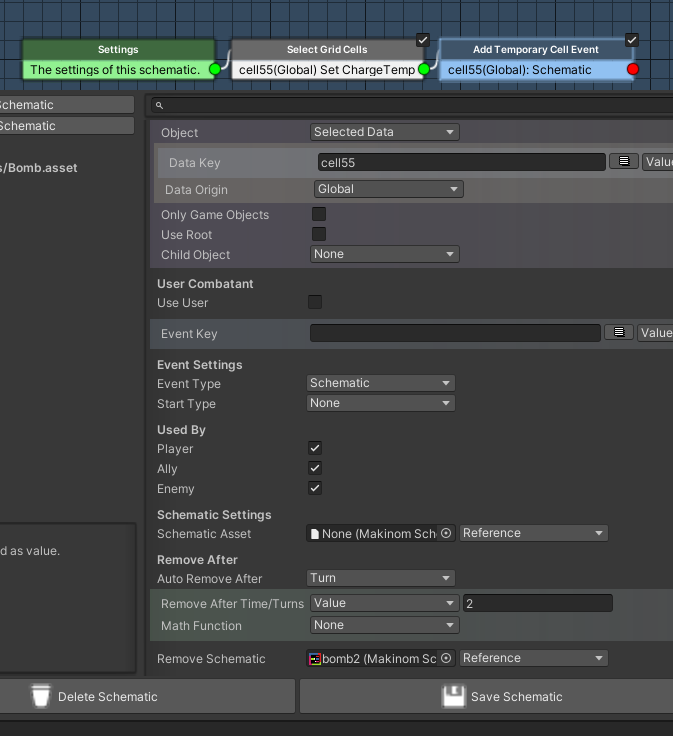Click the turns value field showing 2
The image size is (673, 736).
[537, 603]
